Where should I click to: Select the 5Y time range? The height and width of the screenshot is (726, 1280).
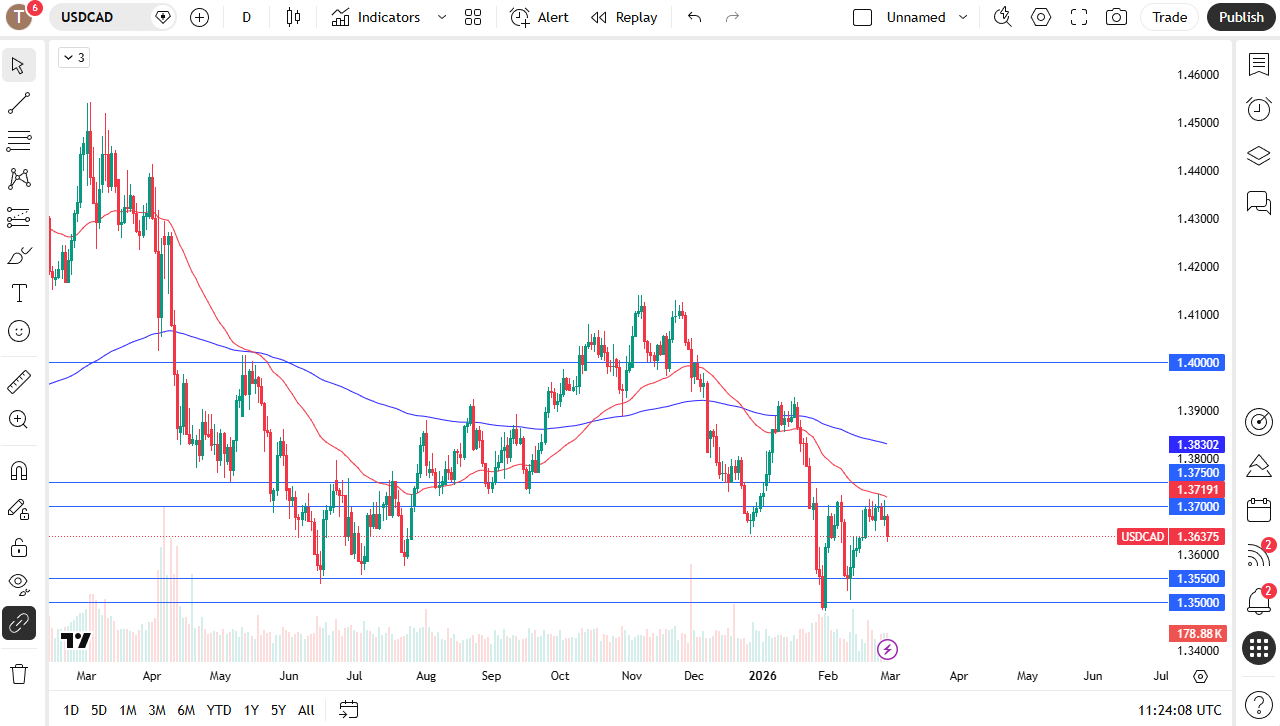(278, 710)
